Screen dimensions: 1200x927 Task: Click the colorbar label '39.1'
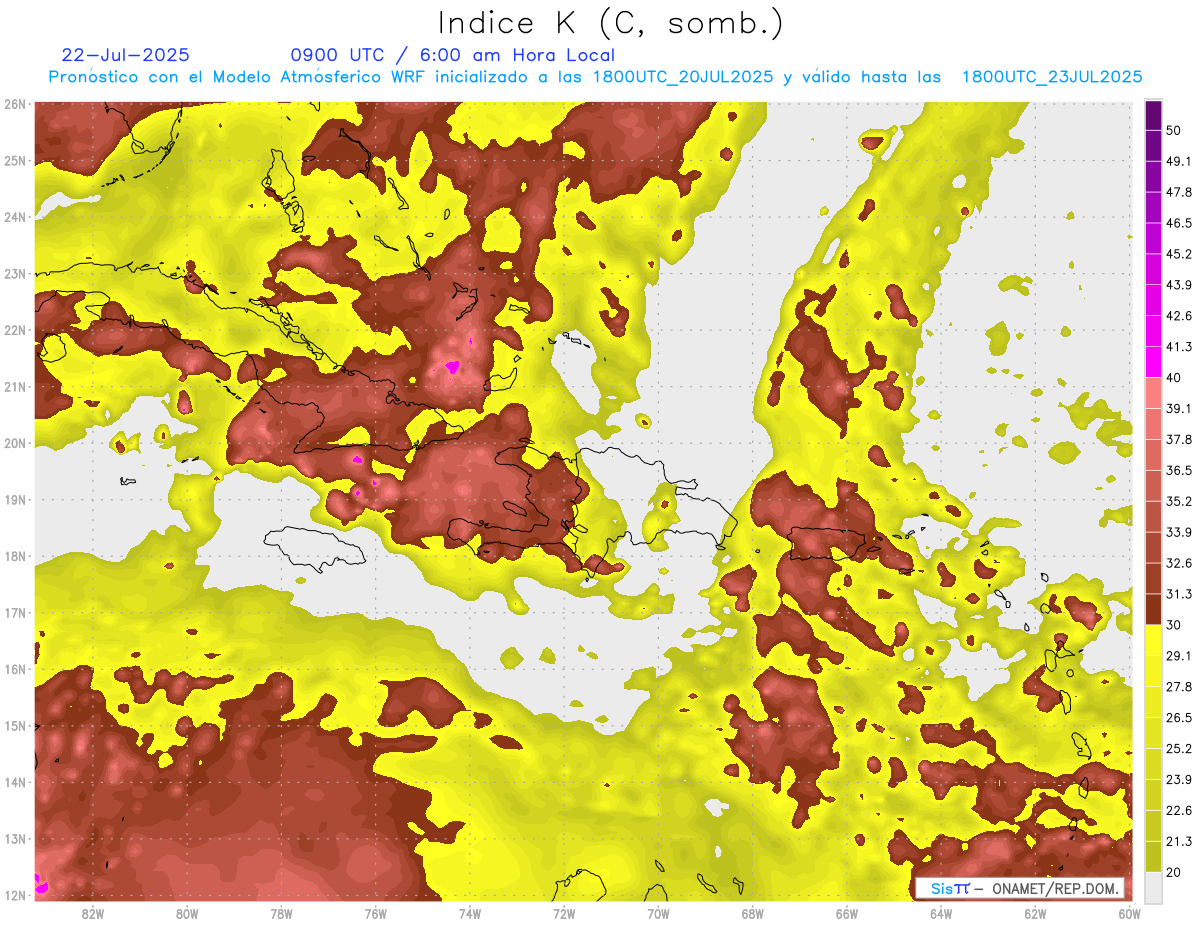tap(1178, 408)
